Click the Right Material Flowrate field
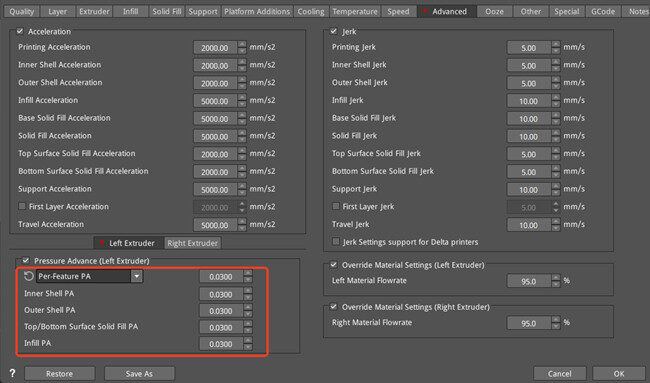650x383 pixels. pyautogui.click(x=529, y=323)
